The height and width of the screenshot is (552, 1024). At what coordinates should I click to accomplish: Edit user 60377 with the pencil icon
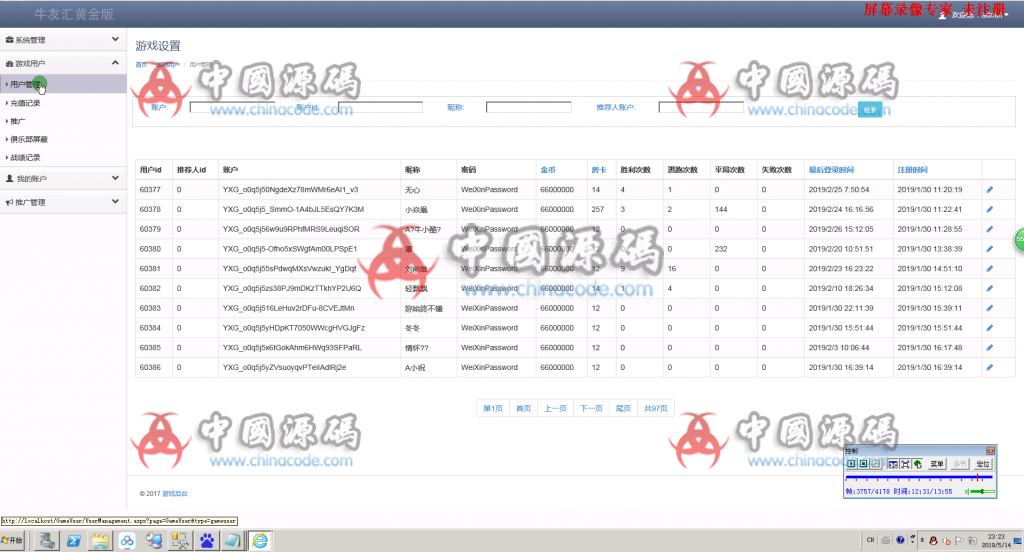(x=989, y=189)
